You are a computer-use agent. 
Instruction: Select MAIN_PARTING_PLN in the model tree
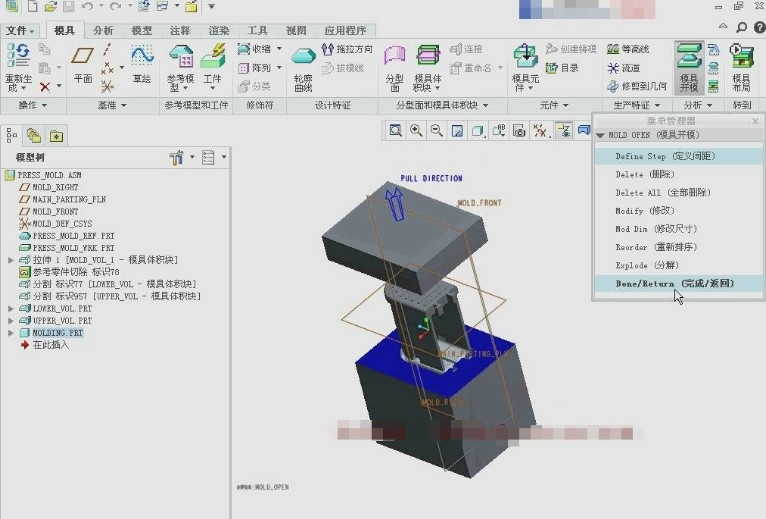[x=69, y=199]
